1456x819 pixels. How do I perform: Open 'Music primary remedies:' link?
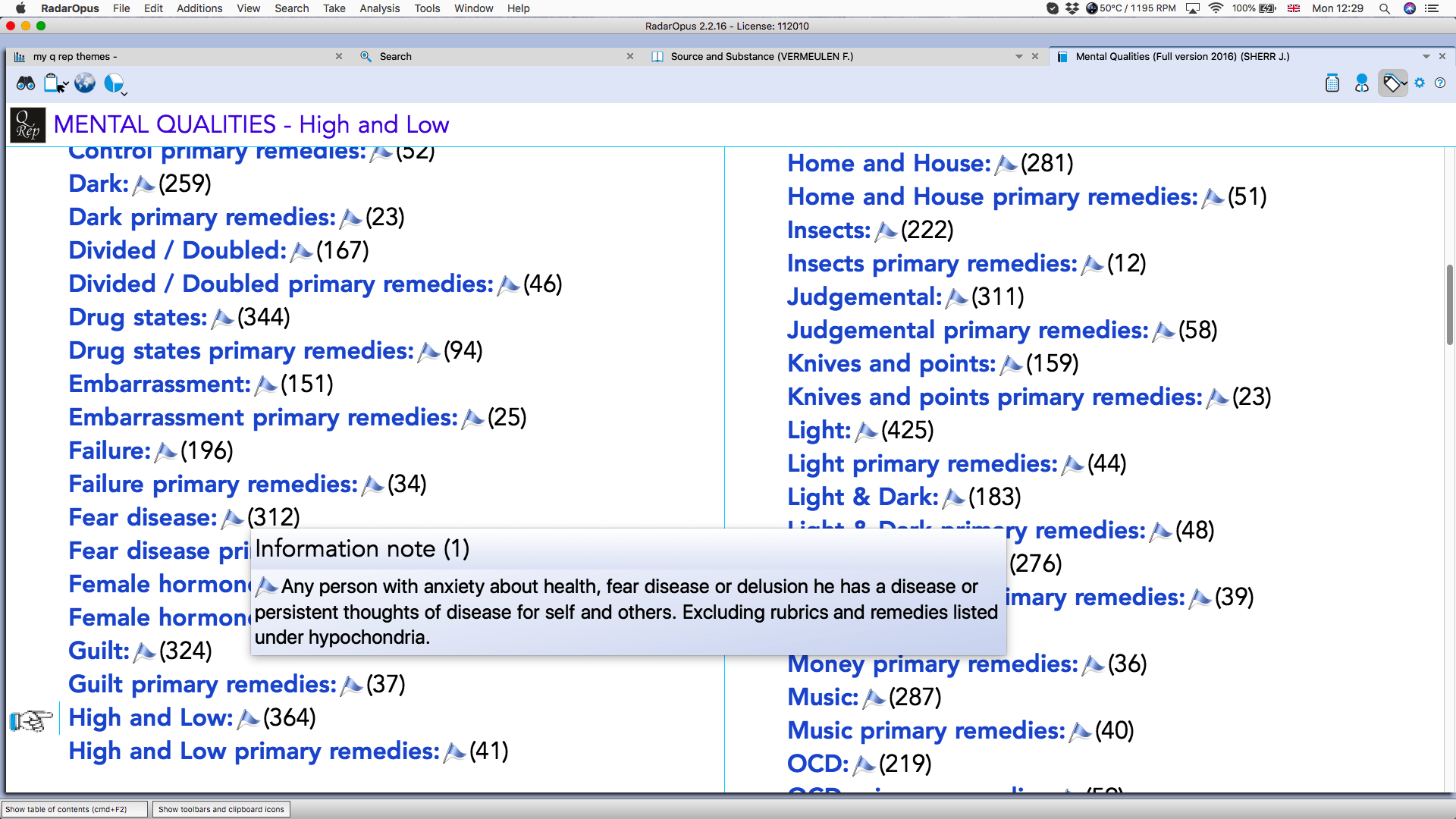coord(926,731)
